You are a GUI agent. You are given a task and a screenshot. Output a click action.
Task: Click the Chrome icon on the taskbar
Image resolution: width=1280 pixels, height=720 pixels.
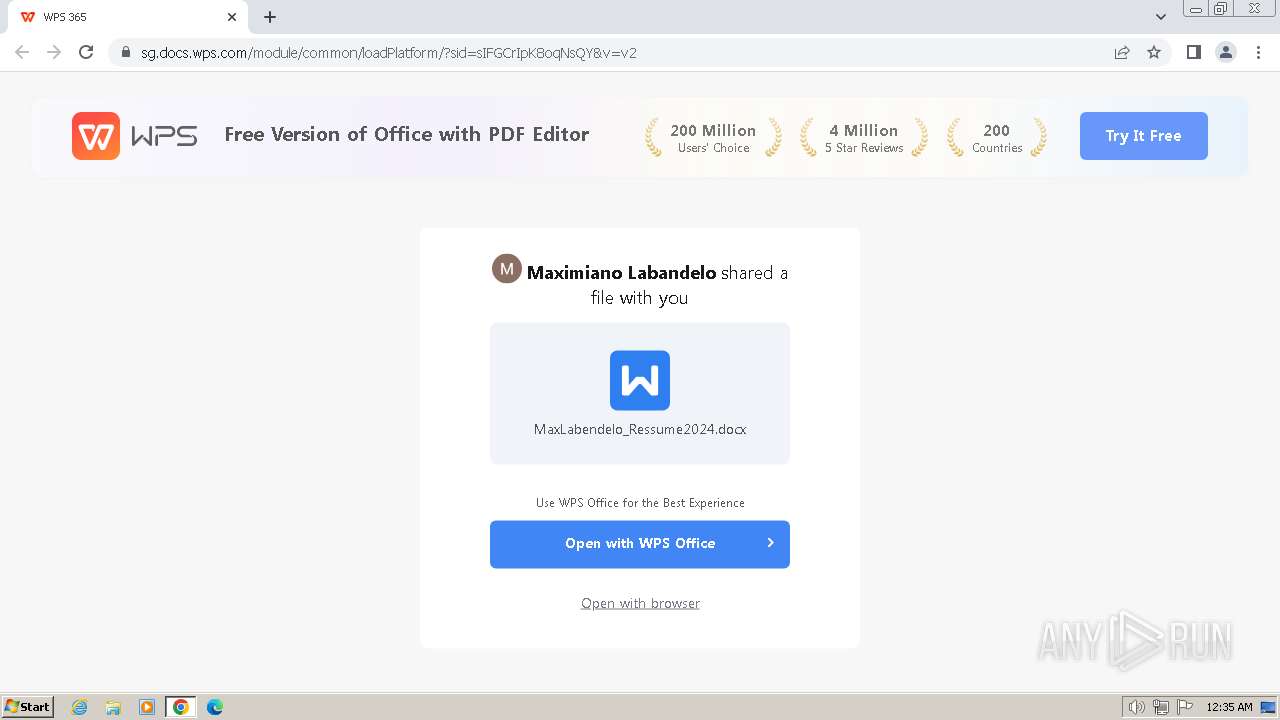[x=181, y=707]
